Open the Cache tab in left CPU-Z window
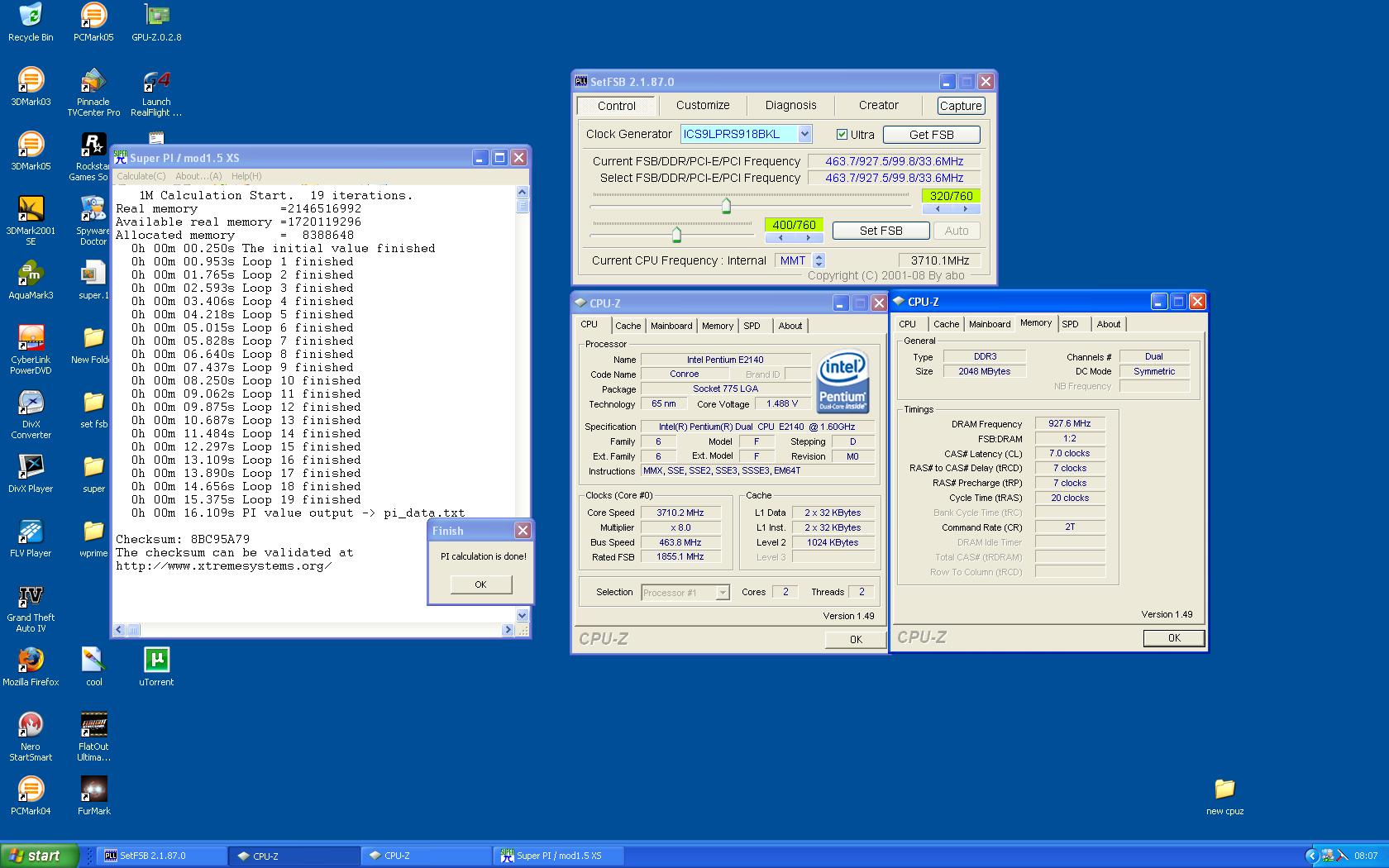Screen dimensions: 1389x868 (x=628, y=326)
